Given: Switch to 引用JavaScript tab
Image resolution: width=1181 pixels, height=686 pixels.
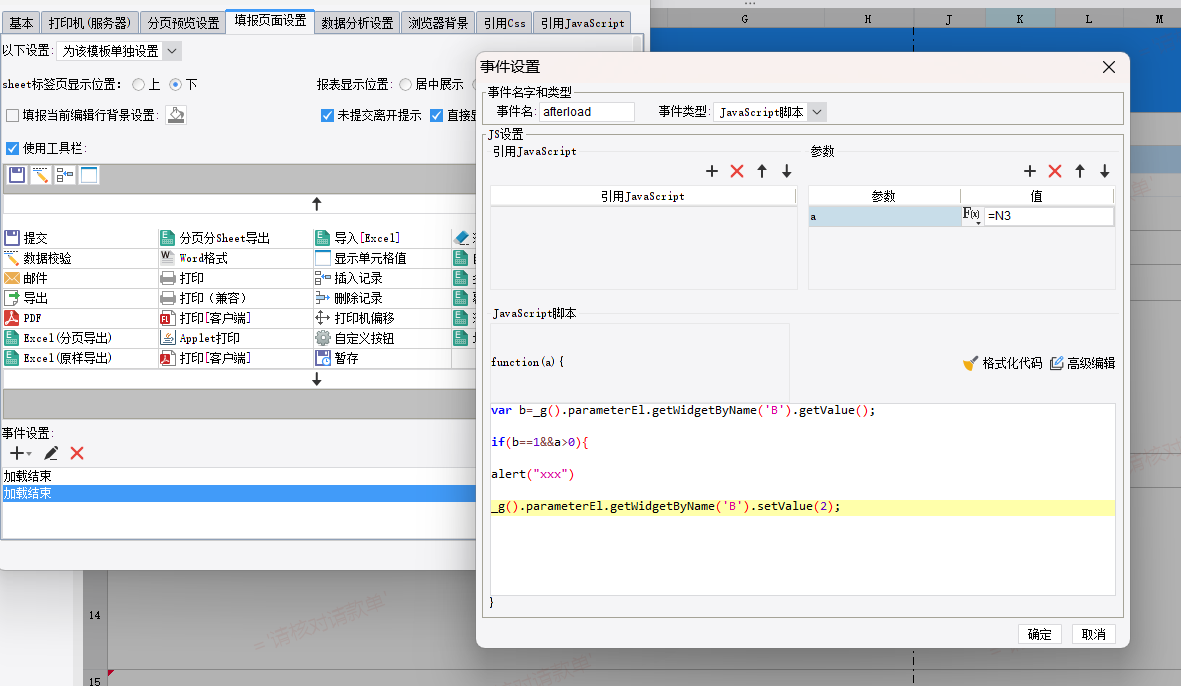Looking at the screenshot, I should [582, 23].
